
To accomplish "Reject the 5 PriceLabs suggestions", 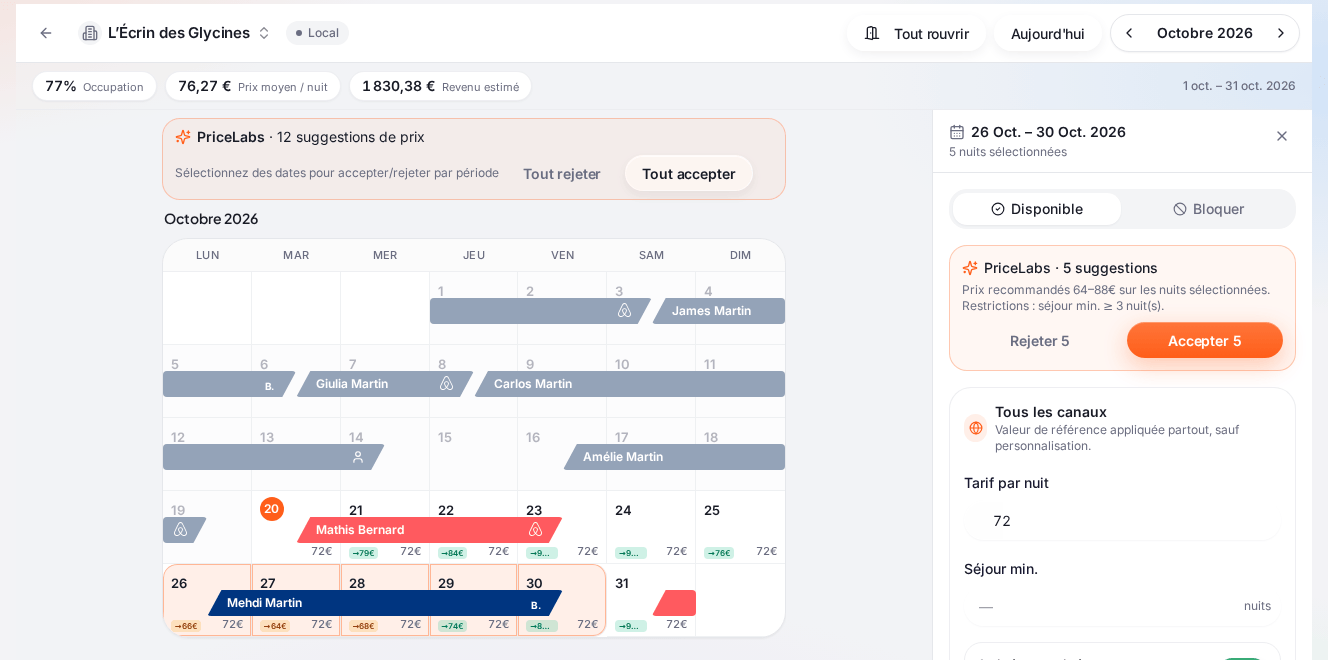I will click(x=1039, y=340).
